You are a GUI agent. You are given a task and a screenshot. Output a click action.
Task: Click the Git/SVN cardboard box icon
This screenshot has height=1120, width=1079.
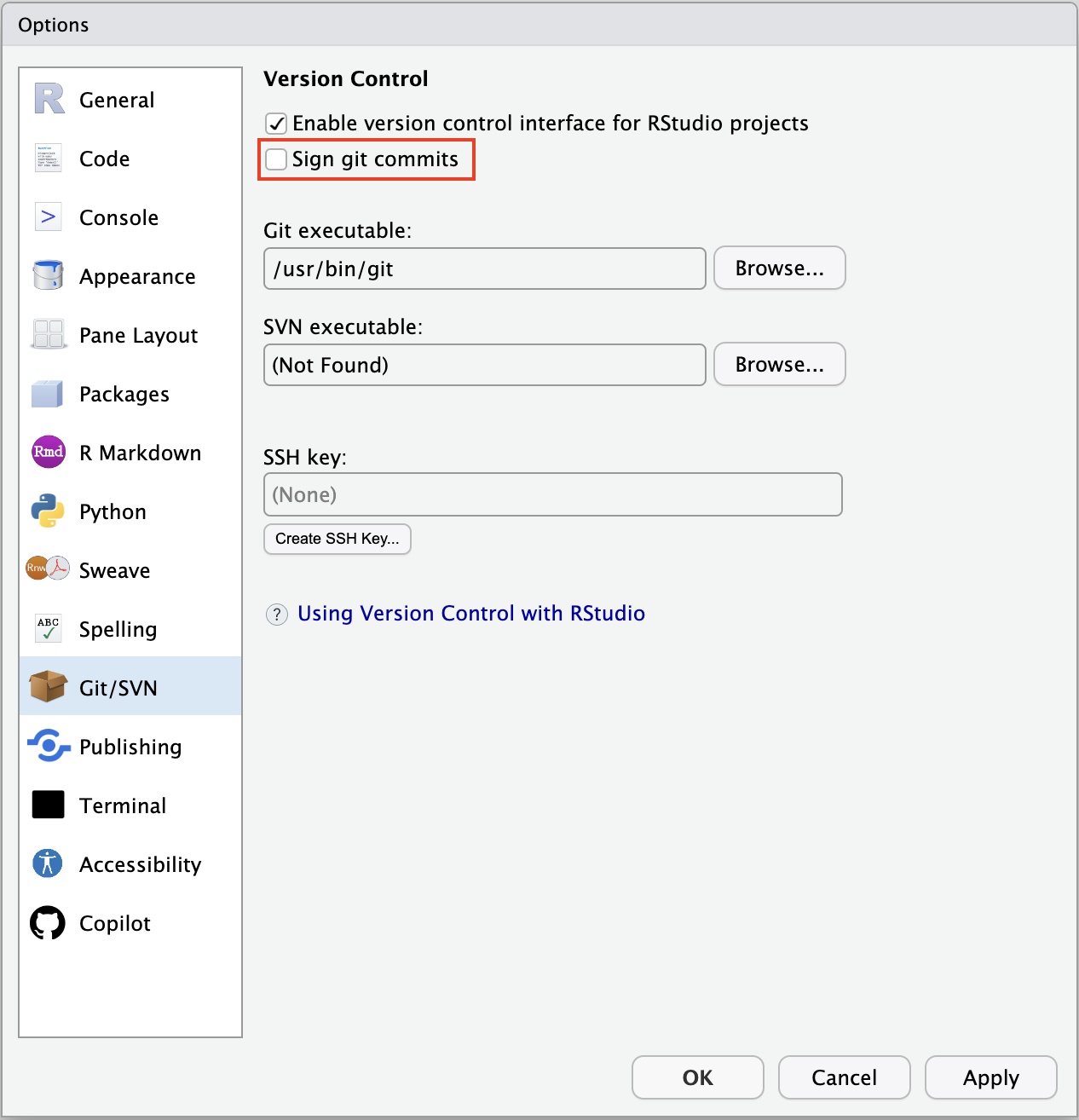[49, 686]
